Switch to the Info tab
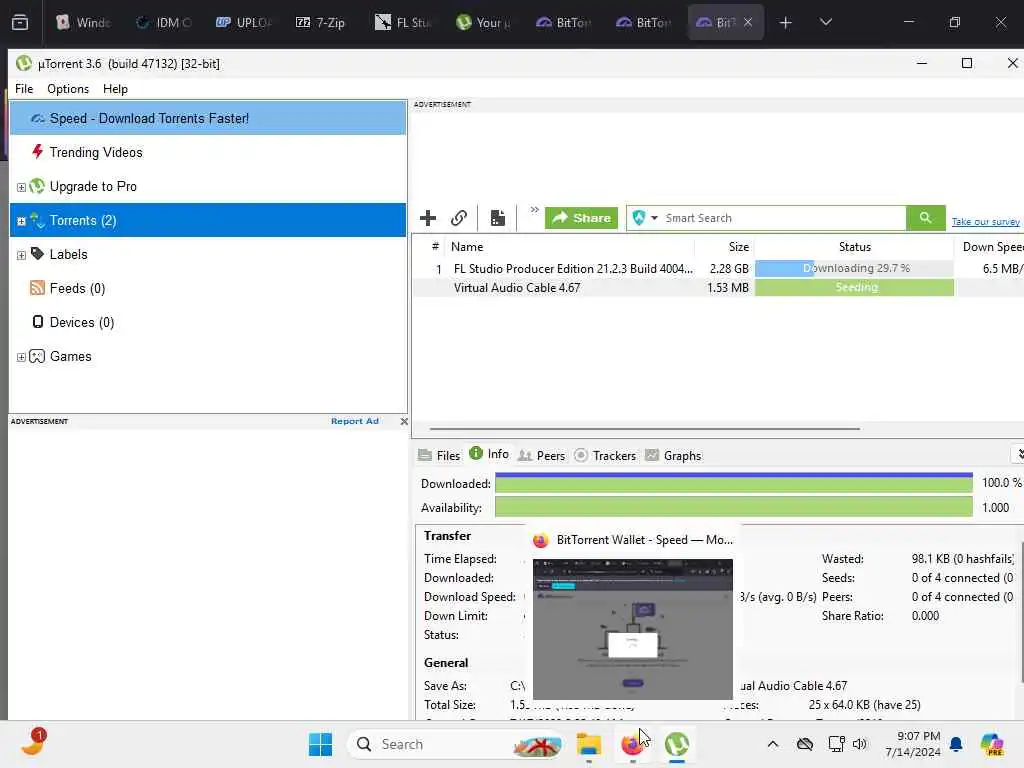This screenshot has width=1024, height=768. [489, 454]
